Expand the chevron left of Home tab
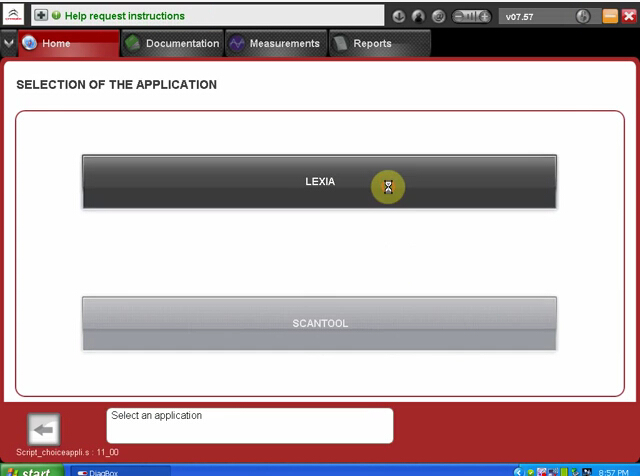The image size is (640, 476). (9, 43)
